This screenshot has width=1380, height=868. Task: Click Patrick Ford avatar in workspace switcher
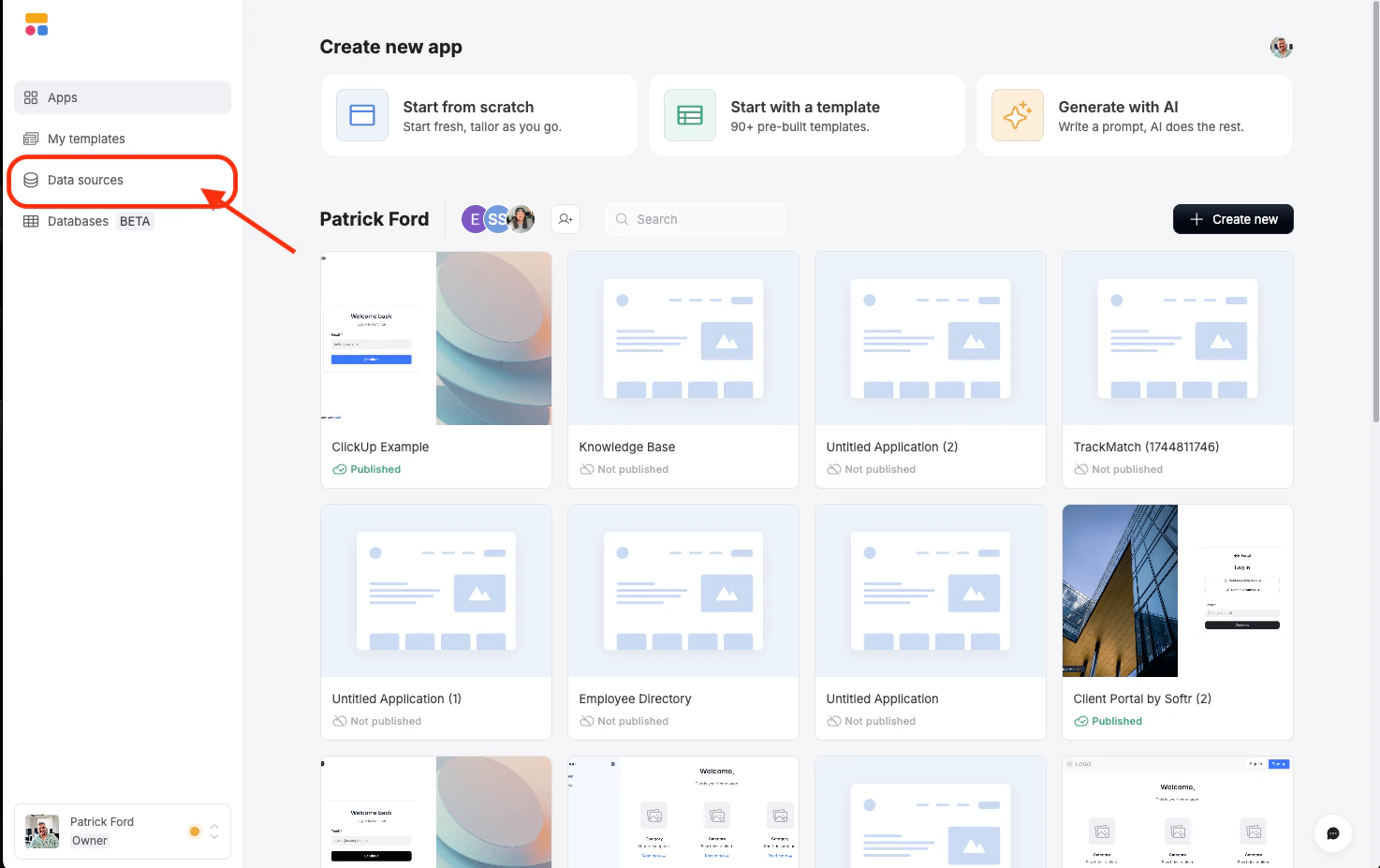coord(42,831)
